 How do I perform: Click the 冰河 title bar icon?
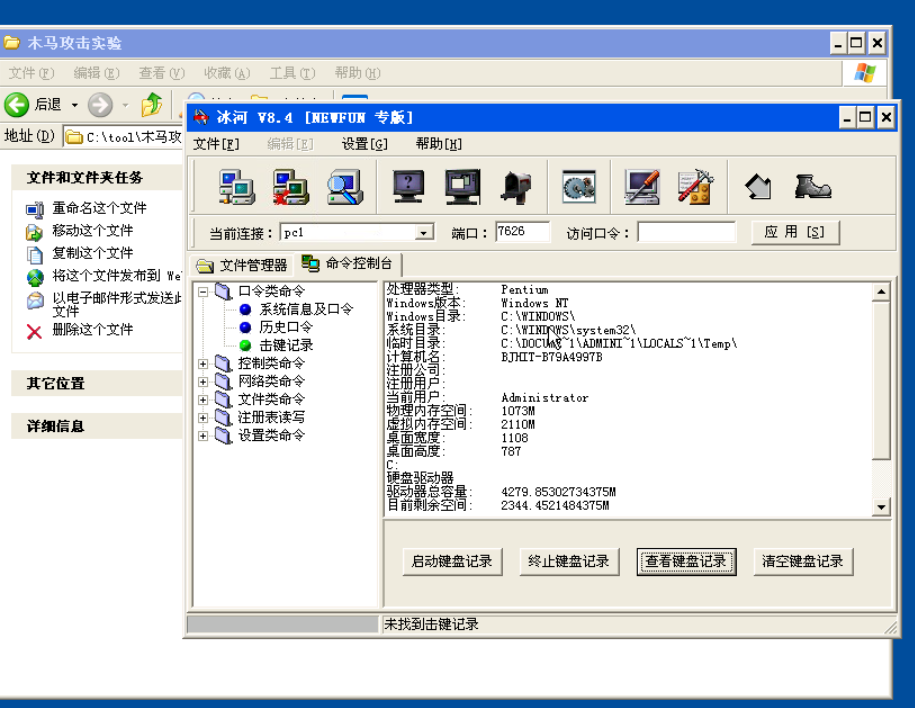pyautogui.click(x=201, y=117)
